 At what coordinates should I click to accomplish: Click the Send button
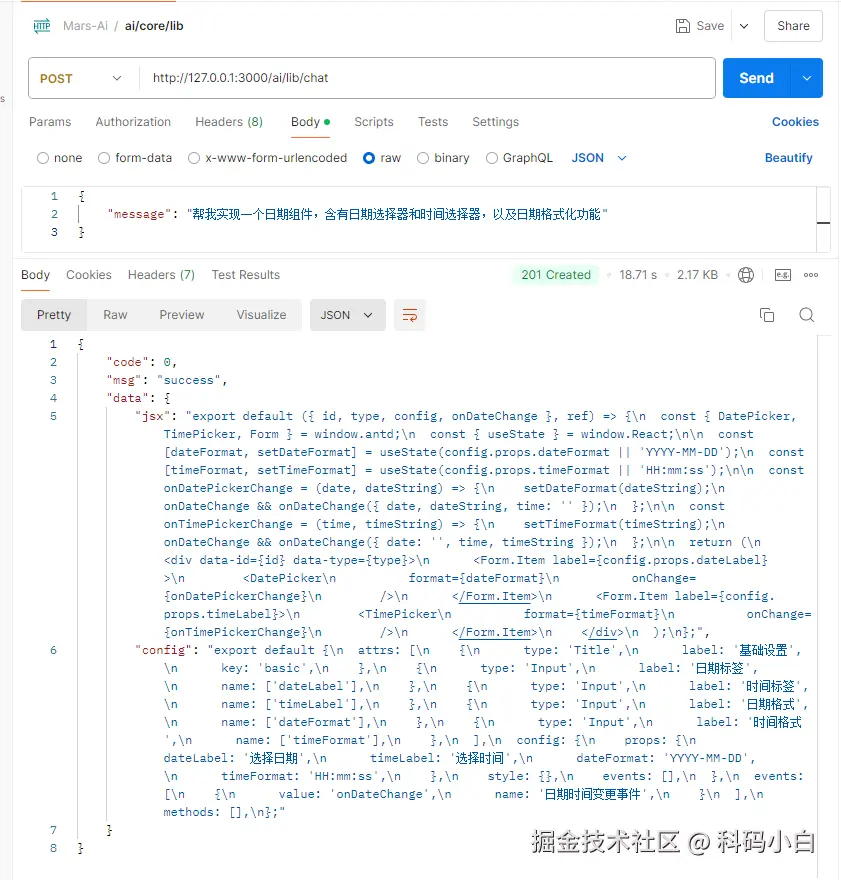tap(755, 78)
